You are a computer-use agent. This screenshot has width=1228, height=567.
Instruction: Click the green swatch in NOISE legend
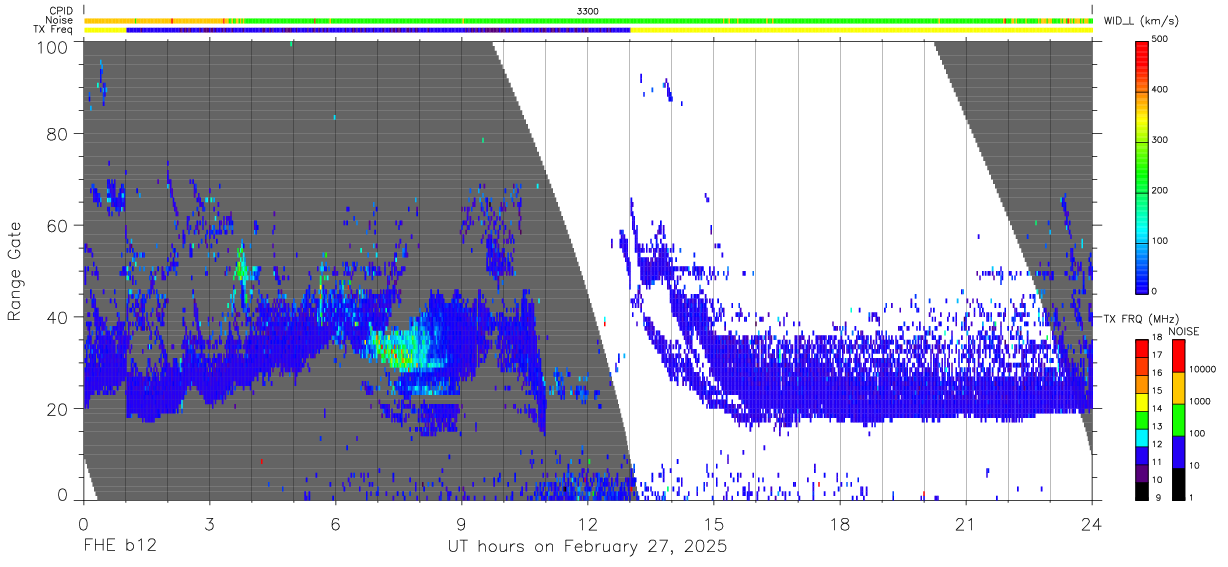(x=1177, y=420)
